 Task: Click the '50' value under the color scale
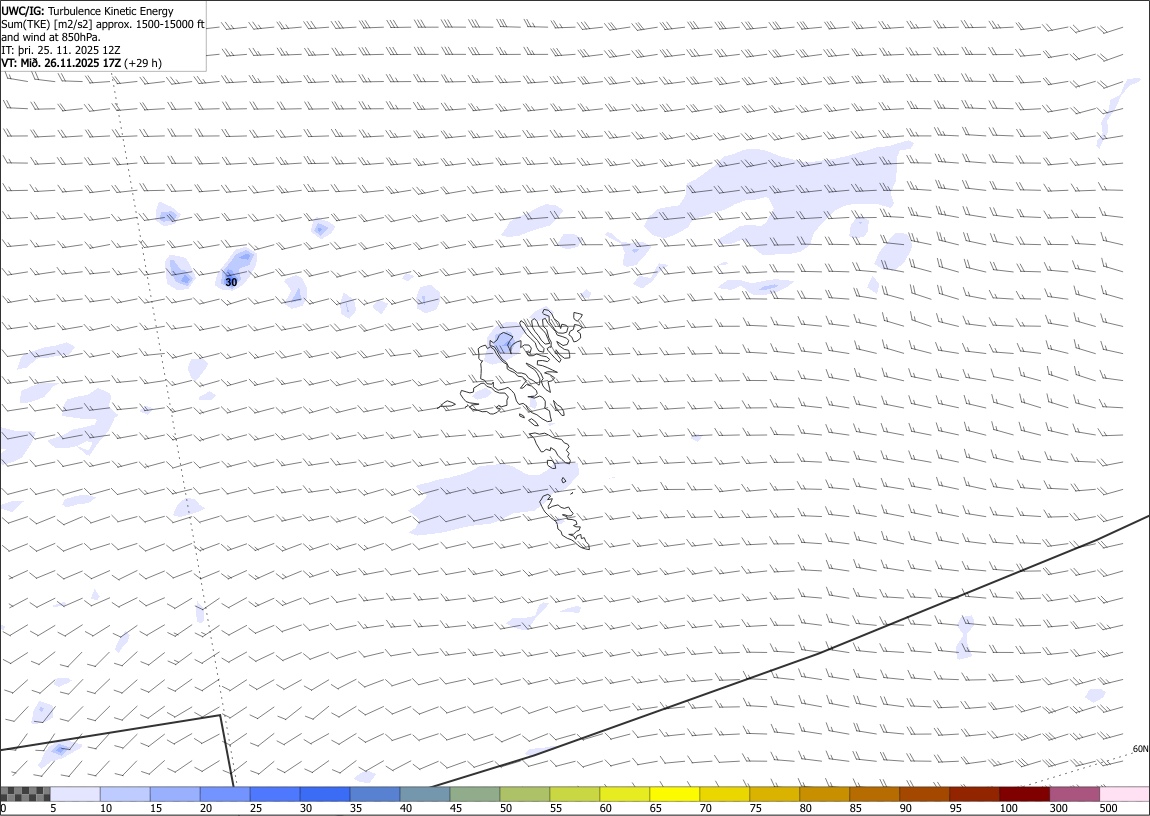click(506, 808)
